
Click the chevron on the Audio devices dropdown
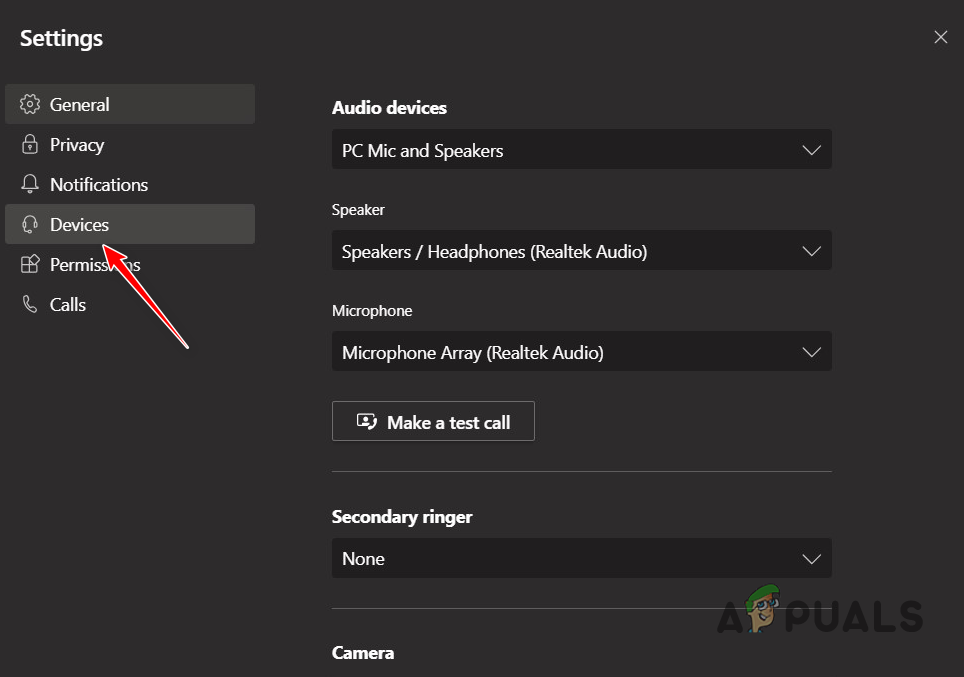(811, 149)
